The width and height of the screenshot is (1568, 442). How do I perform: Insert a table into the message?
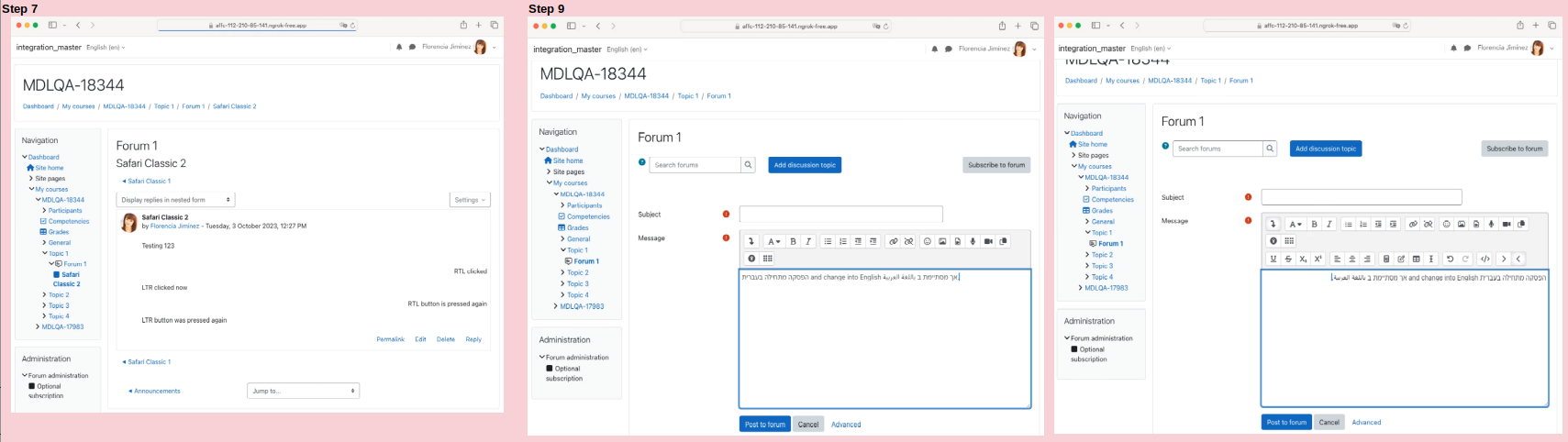(x=1416, y=259)
